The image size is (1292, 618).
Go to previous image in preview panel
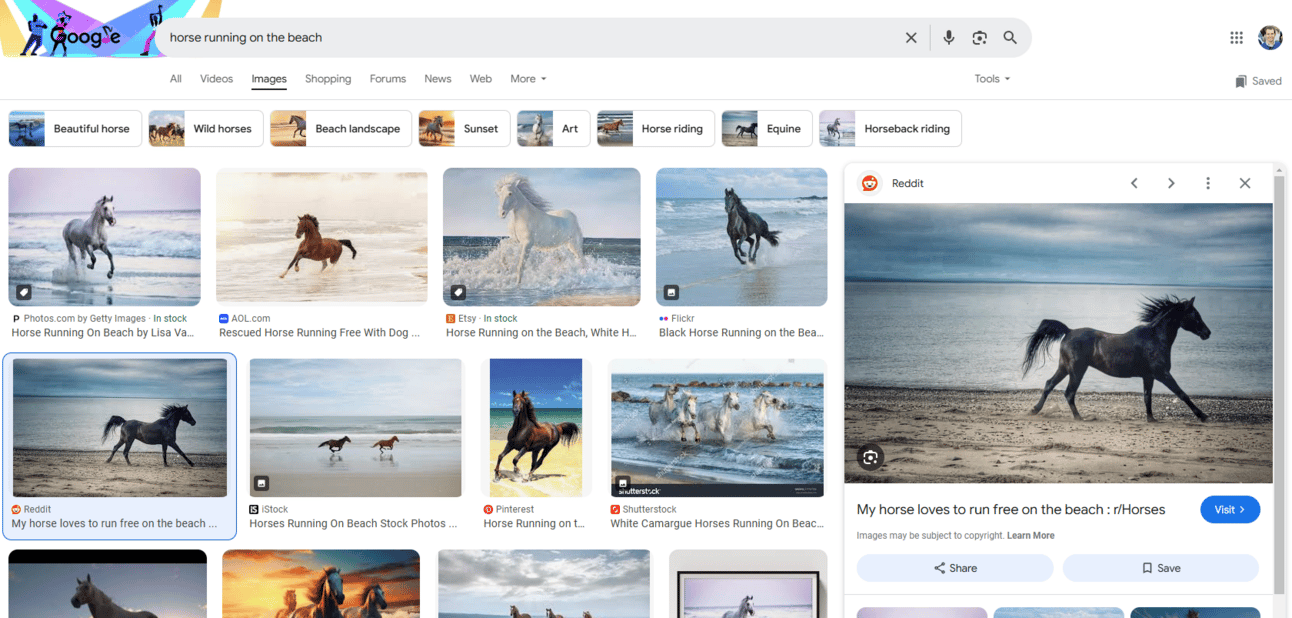pos(1134,183)
